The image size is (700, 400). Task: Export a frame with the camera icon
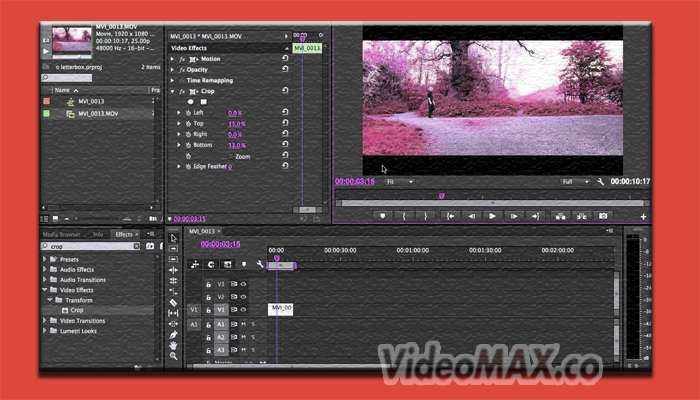click(603, 216)
